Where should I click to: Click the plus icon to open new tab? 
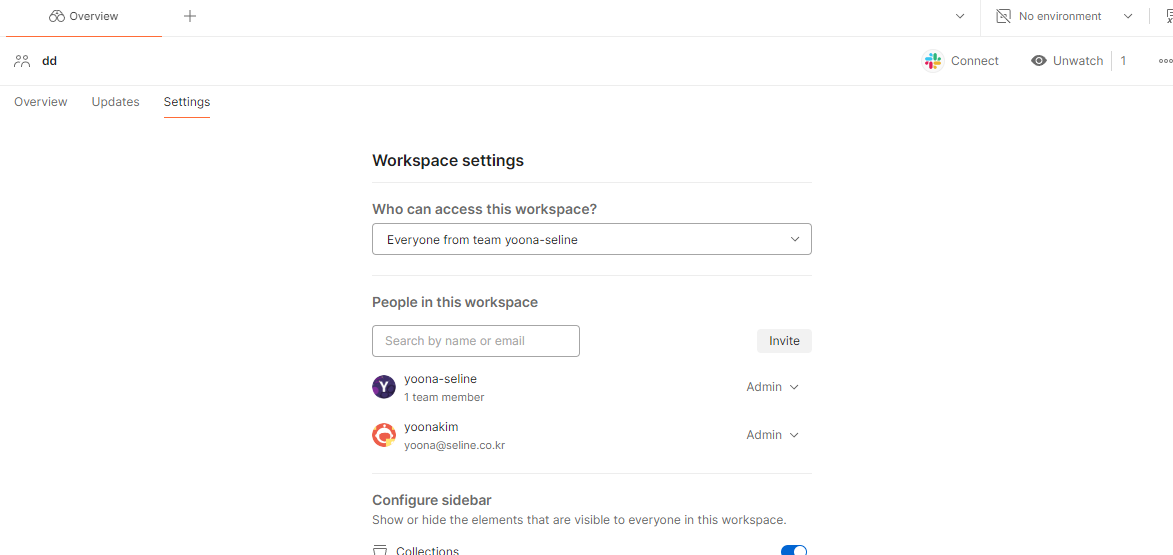pyautogui.click(x=190, y=16)
